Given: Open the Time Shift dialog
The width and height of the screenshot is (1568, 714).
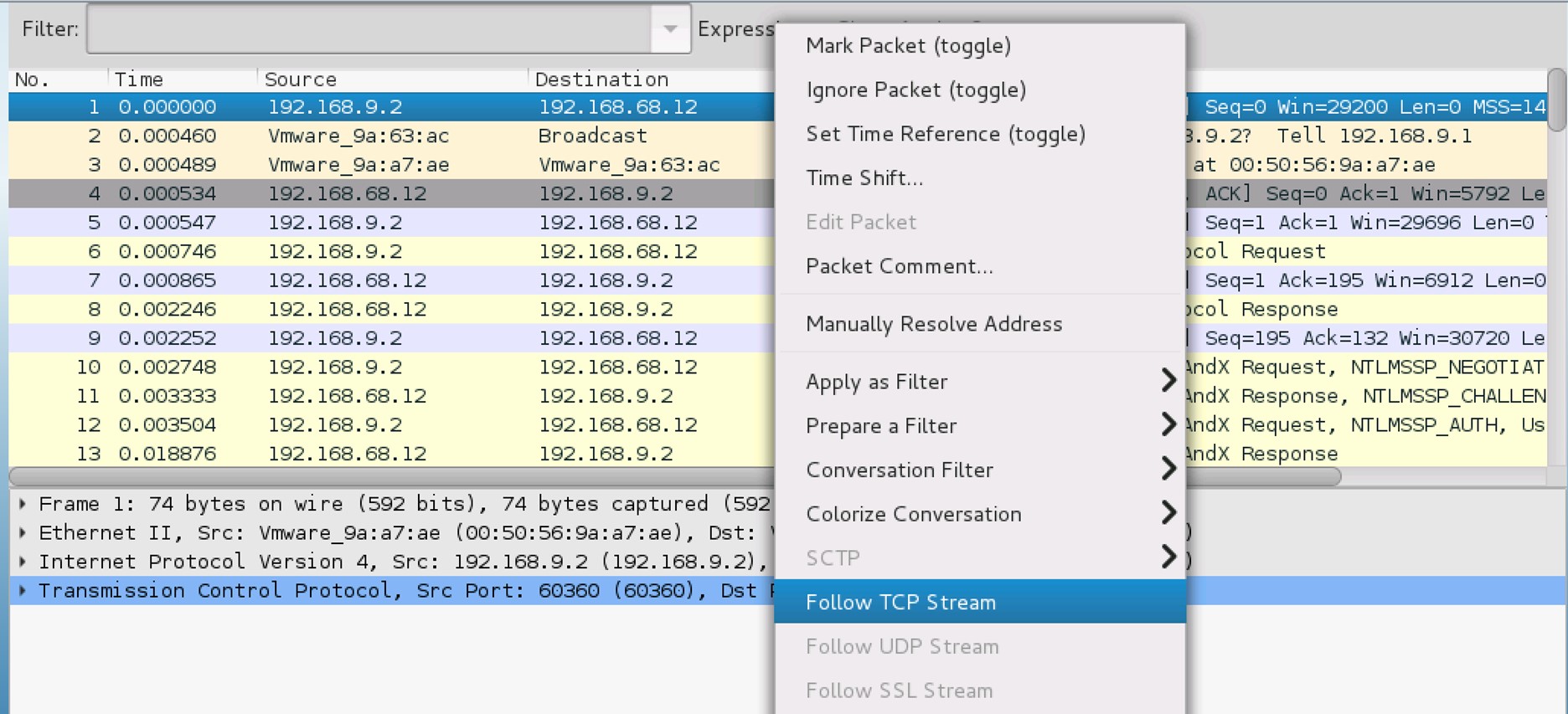Looking at the screenshot, I should point(864,178).
